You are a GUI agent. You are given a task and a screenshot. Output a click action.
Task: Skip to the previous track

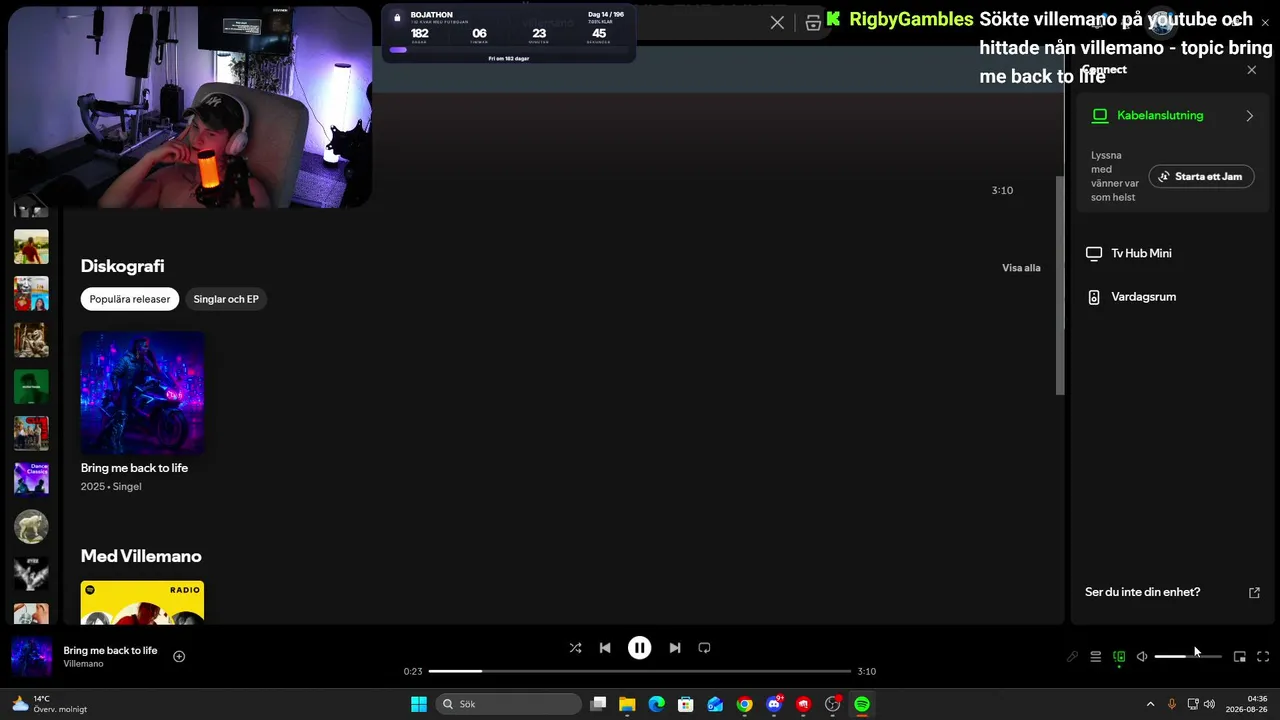click(x=605, y=648)
